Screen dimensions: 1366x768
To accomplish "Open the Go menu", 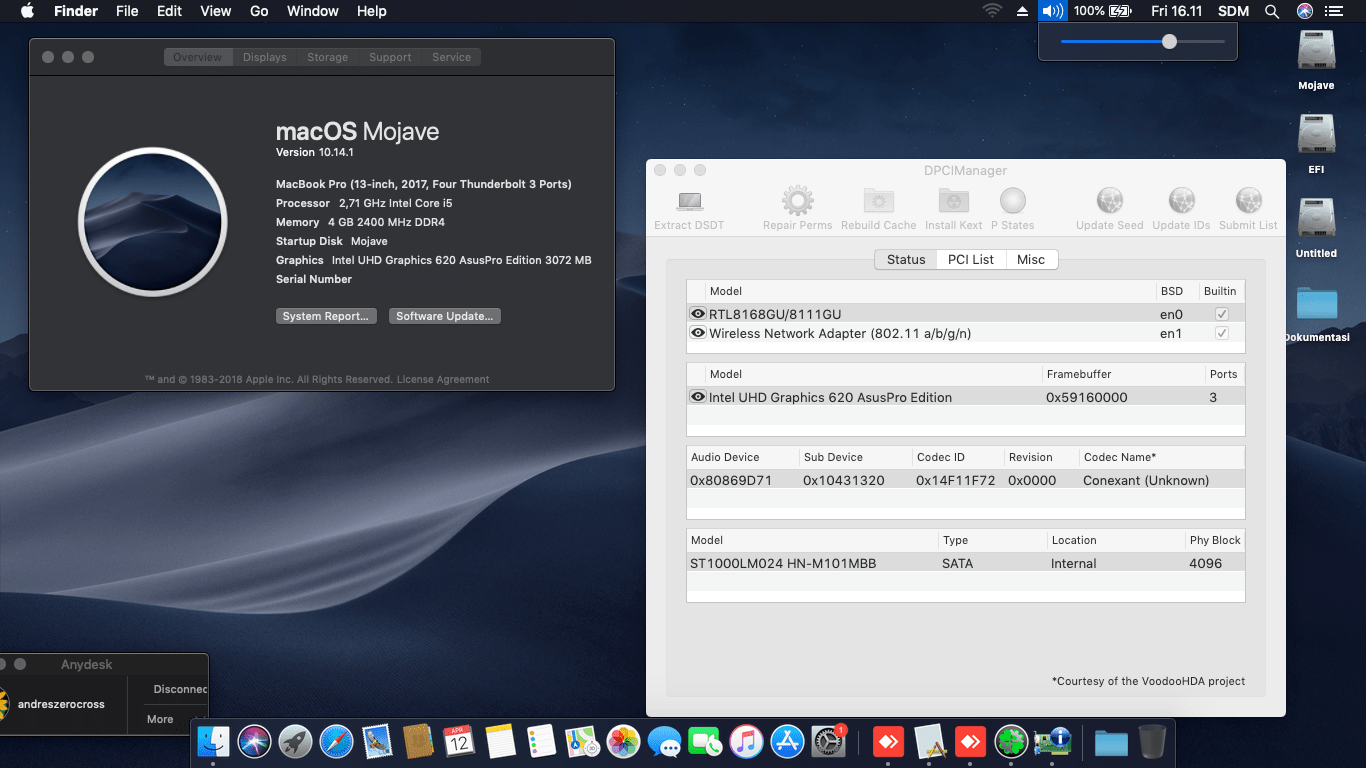I will tap(259, 11).
